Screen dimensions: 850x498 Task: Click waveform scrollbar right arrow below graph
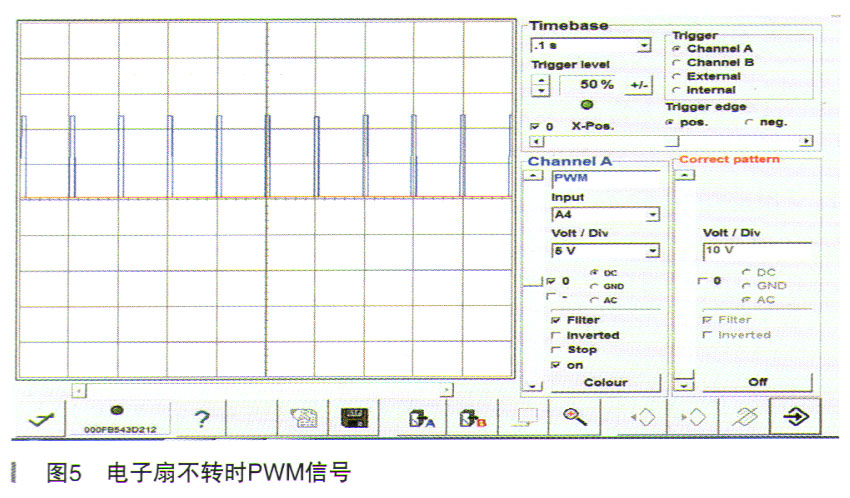tap(447, 390)
